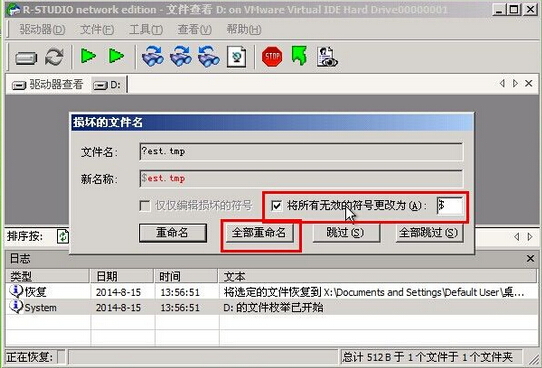This screenshot has height=368, width=542.
Task: Switch to the 驱动器查看 tab
Action: point(48,84)
